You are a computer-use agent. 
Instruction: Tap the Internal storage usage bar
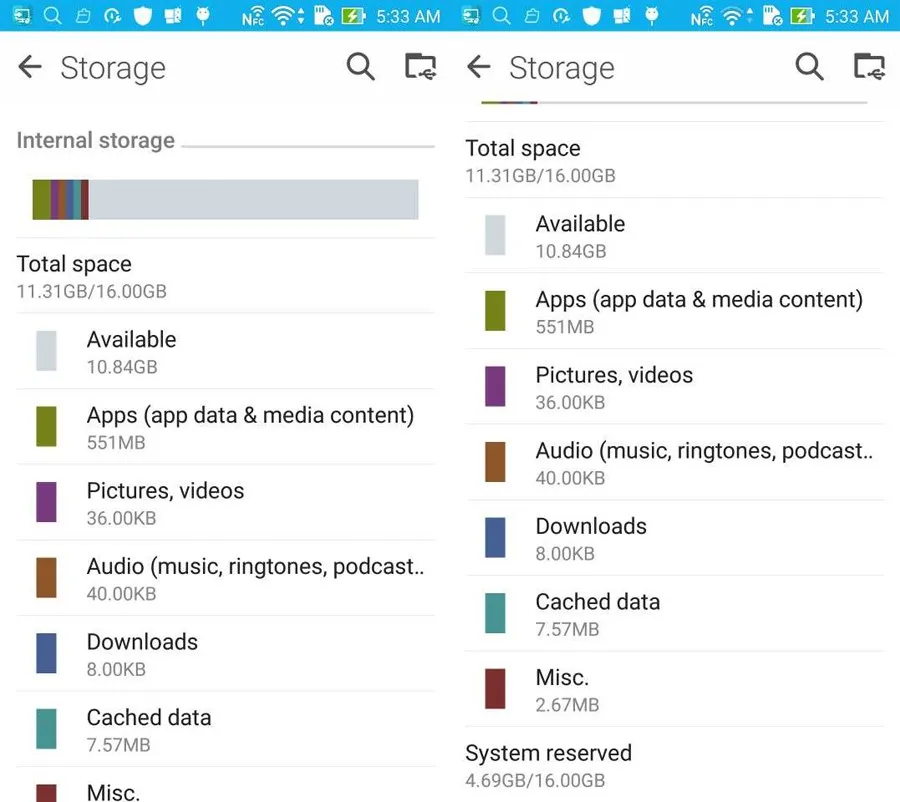(x=225, y=199)
